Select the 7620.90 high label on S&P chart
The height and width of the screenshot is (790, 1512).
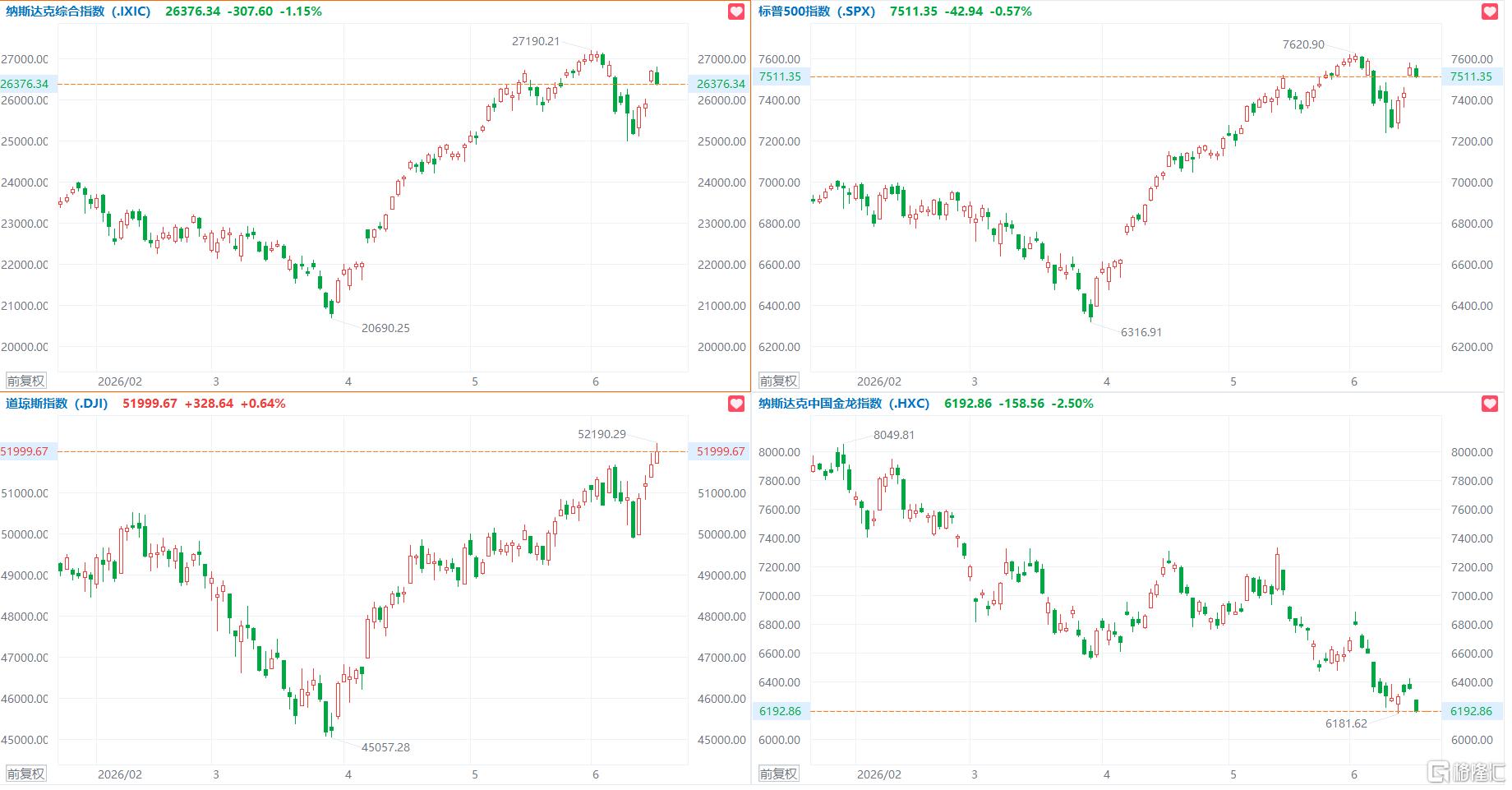point(1303,44)
